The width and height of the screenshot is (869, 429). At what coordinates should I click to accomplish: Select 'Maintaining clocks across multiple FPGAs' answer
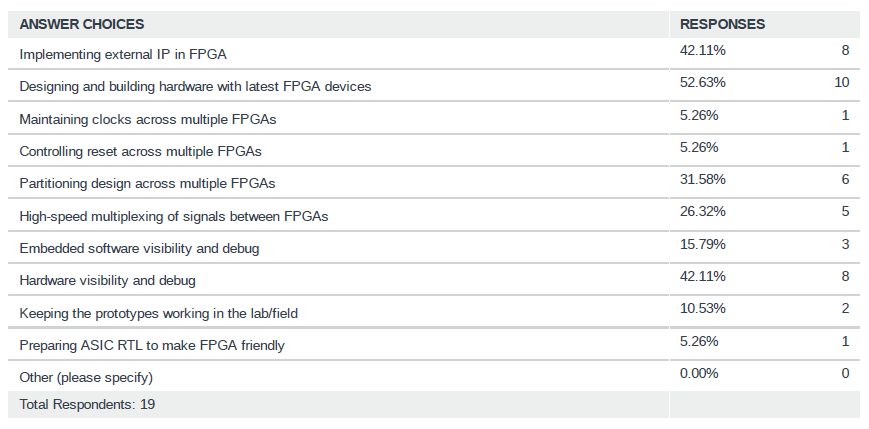(147, 119)
